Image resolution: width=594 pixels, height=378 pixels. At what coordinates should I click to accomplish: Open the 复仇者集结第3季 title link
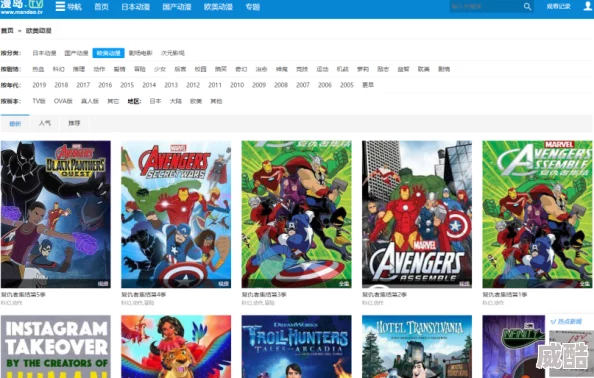click(264, 295)
